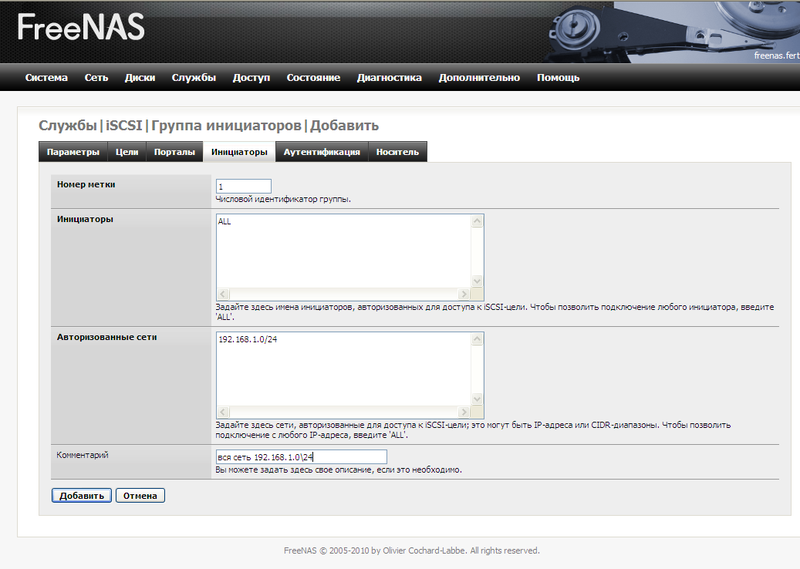Click the hint starting 'Задайте здесь сети'
Screen dimensions: 800x569
(x=473, y=430)
